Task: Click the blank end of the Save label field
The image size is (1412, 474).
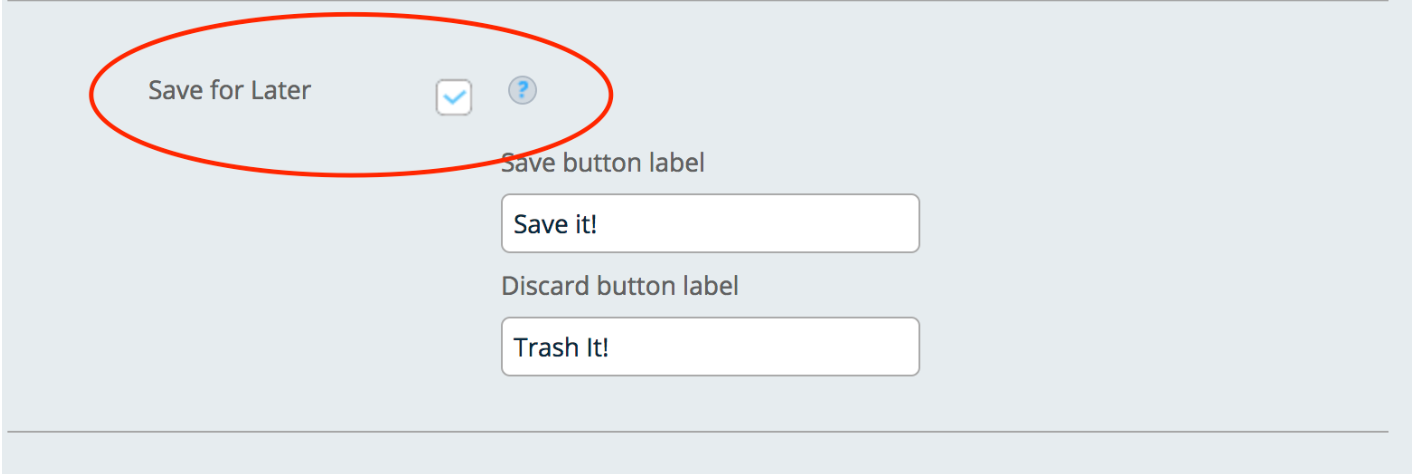Action: [x=850, y=223]
